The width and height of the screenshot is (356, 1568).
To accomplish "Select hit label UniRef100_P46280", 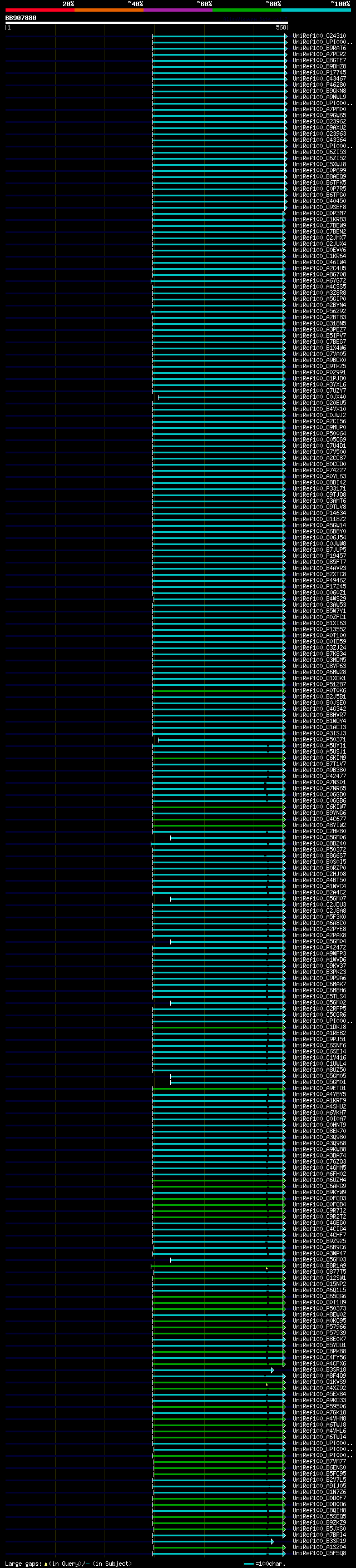I will coord(319,85).
